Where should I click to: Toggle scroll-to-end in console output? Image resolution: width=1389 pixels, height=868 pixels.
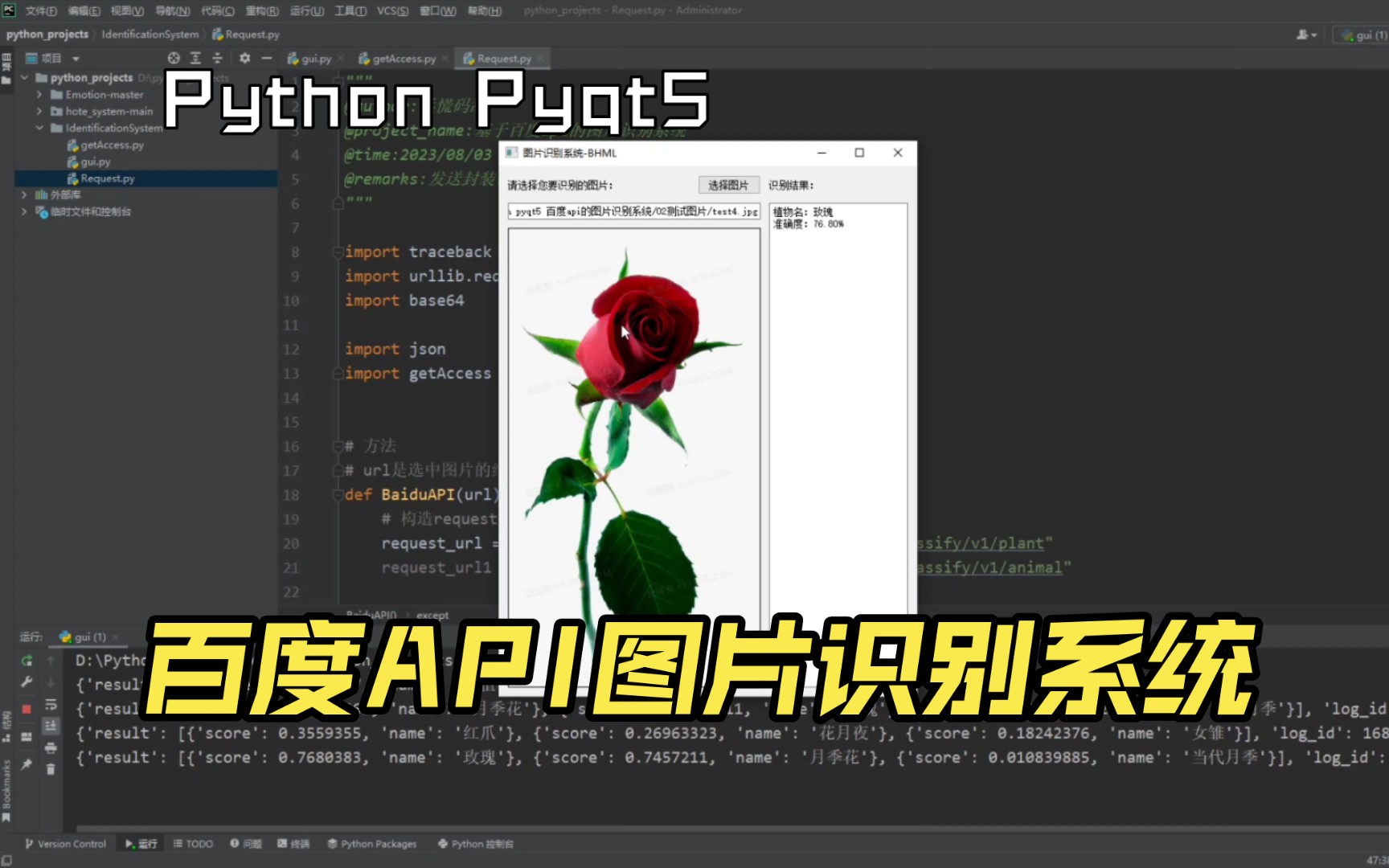[x=51, y=726]
